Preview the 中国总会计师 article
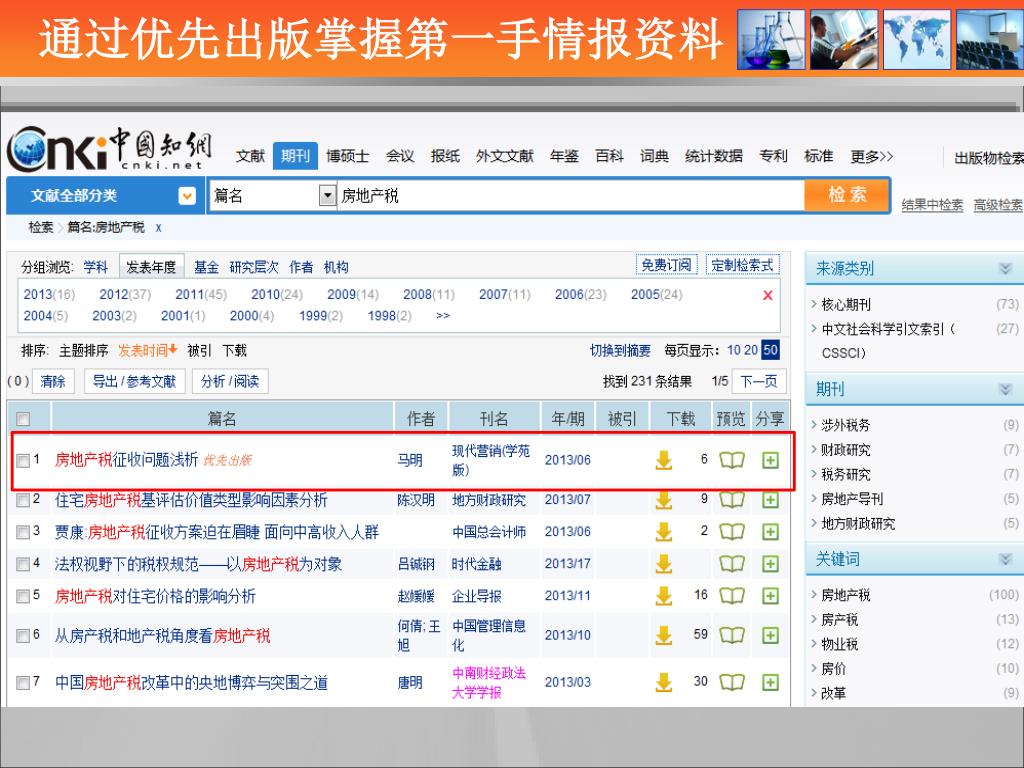Viewport: 1024px width, 768px height. pos(731,532)
